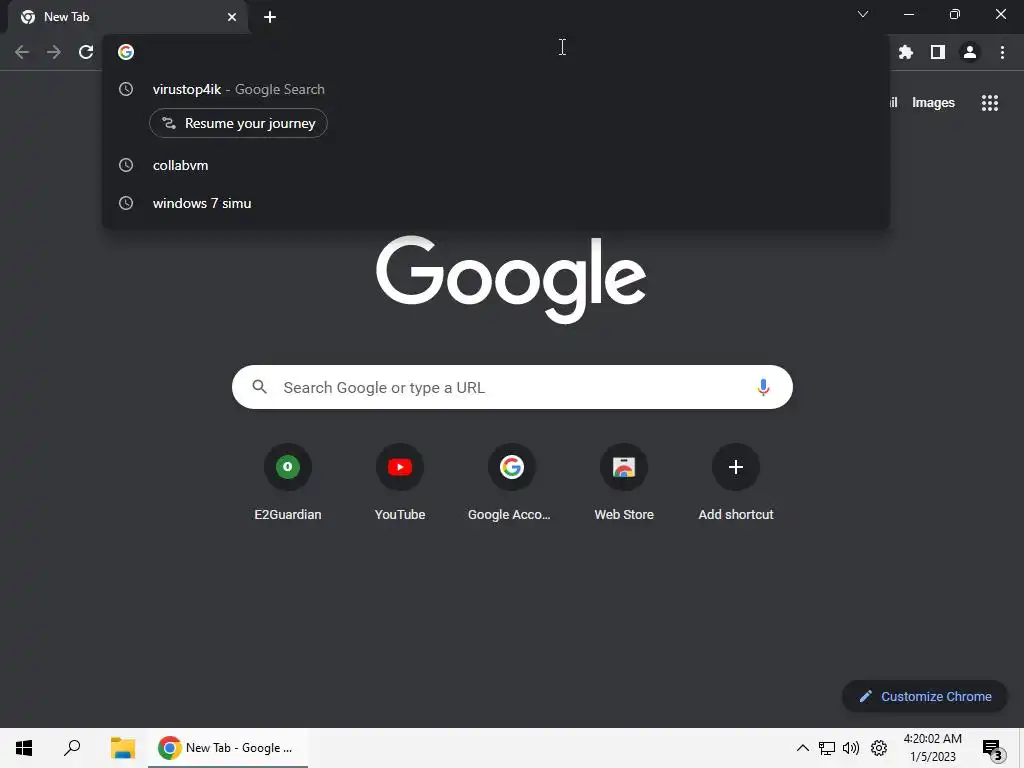Open the Windows Start menu
The height and width of the screenshot is (768, 1024).
pyautogui.click(x=24, y=748)
